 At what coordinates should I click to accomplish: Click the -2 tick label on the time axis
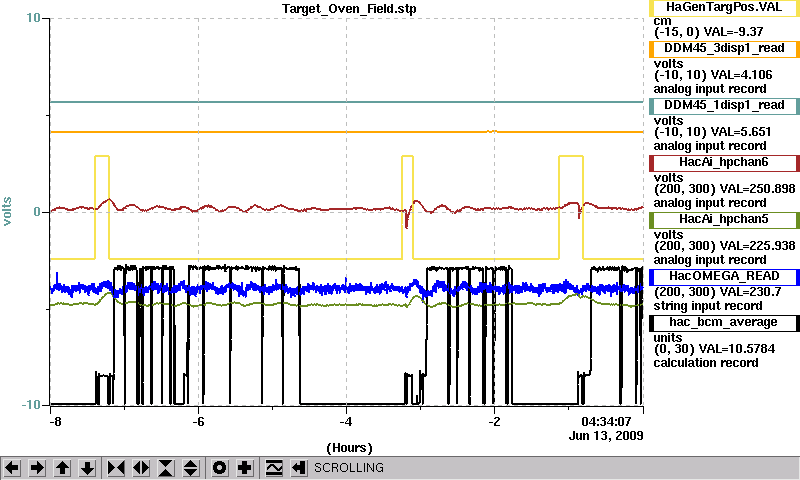[x=494, y=422]
